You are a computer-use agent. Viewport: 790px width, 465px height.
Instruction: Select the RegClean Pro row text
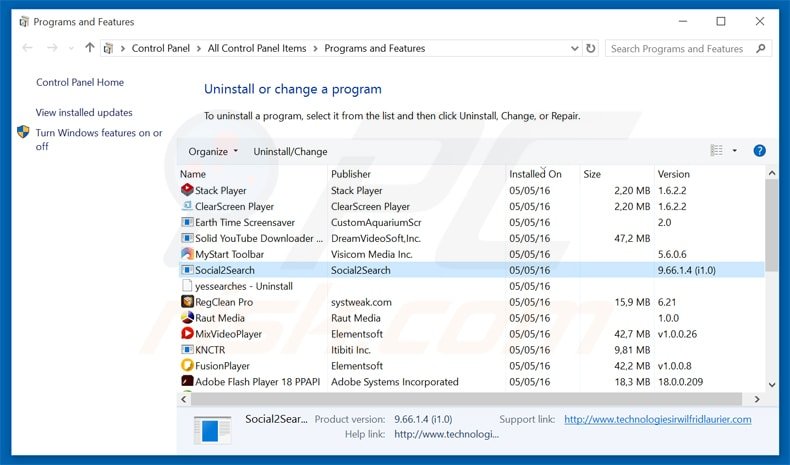click(x=224, y=302)
